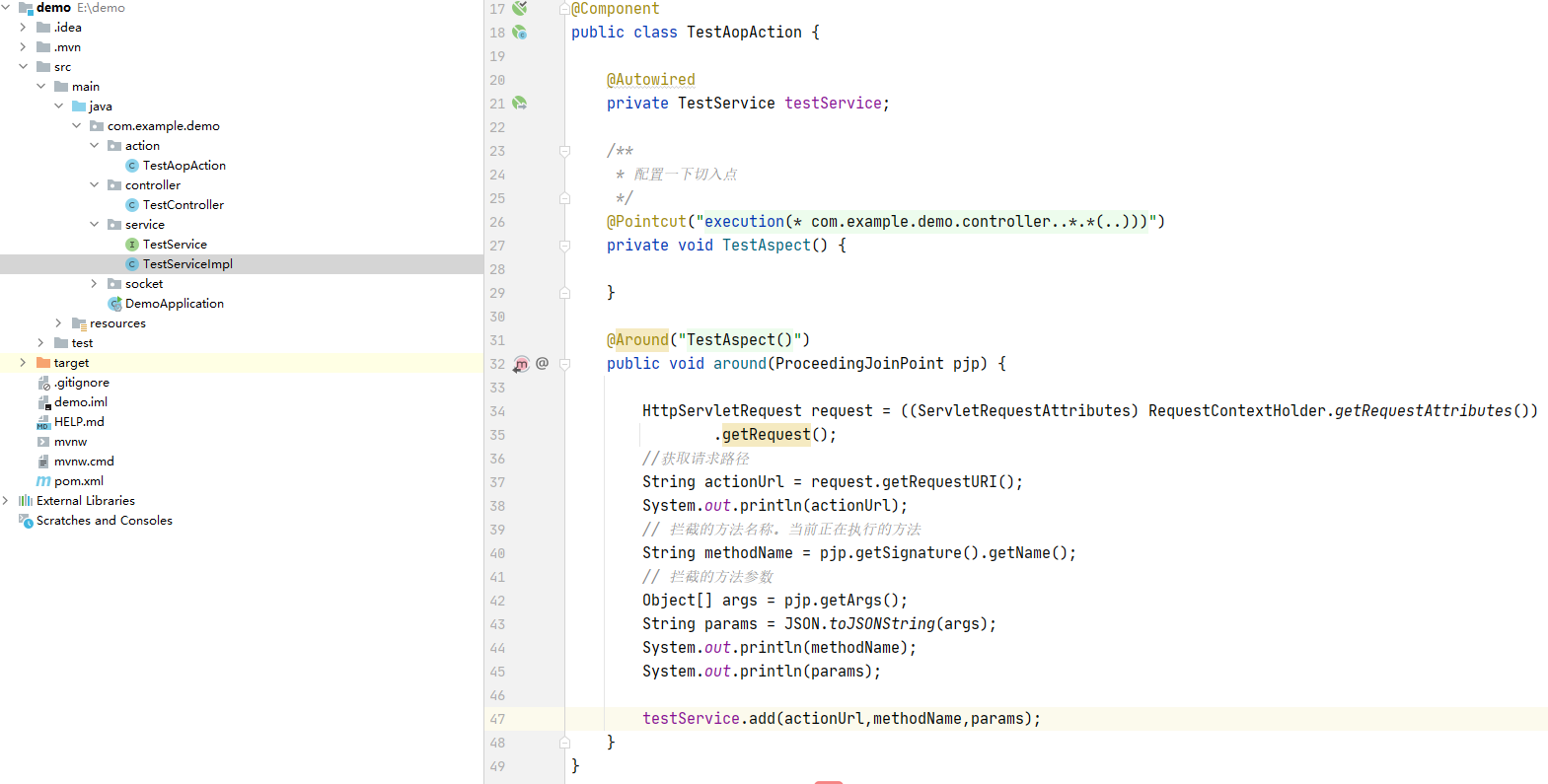Select HELP.md in the project tree
This screenshot has height=784, width=1548.
[79, 422]
